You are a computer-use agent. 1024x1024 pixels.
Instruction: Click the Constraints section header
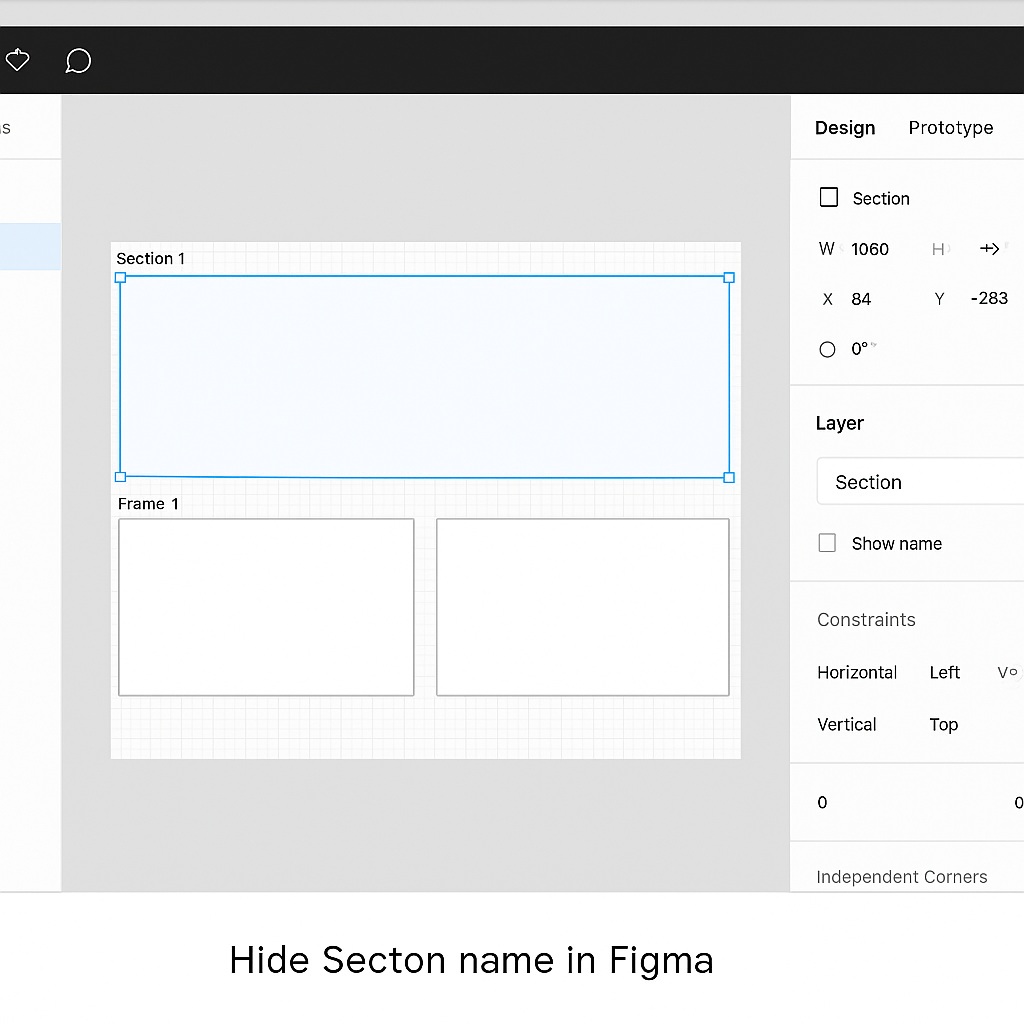pos(866,620)
